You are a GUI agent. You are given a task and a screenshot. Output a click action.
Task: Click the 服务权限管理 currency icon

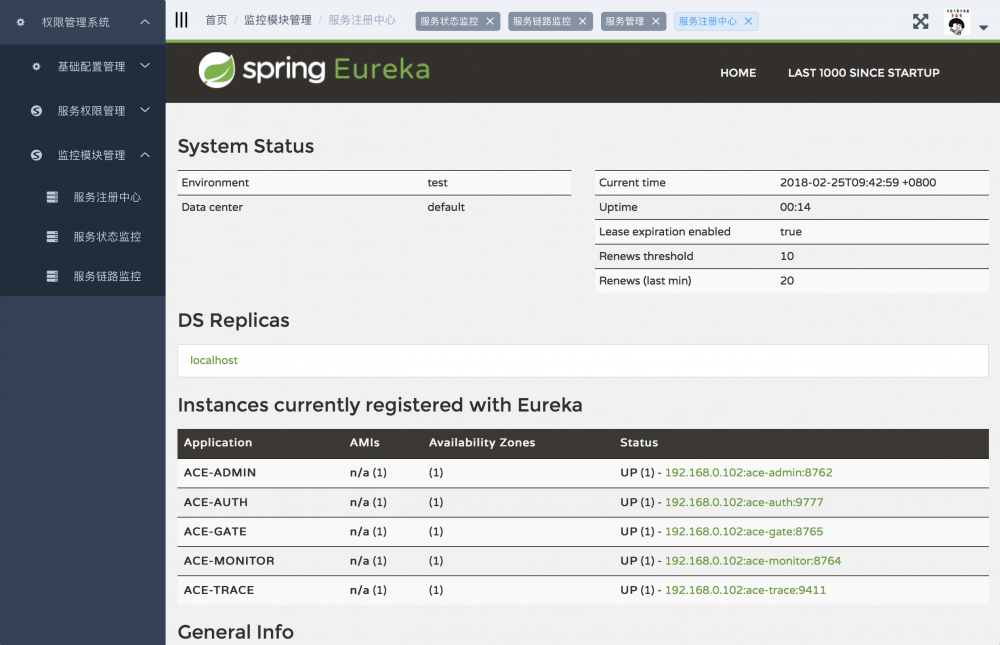pyautogui.click(x=36, y=111)
